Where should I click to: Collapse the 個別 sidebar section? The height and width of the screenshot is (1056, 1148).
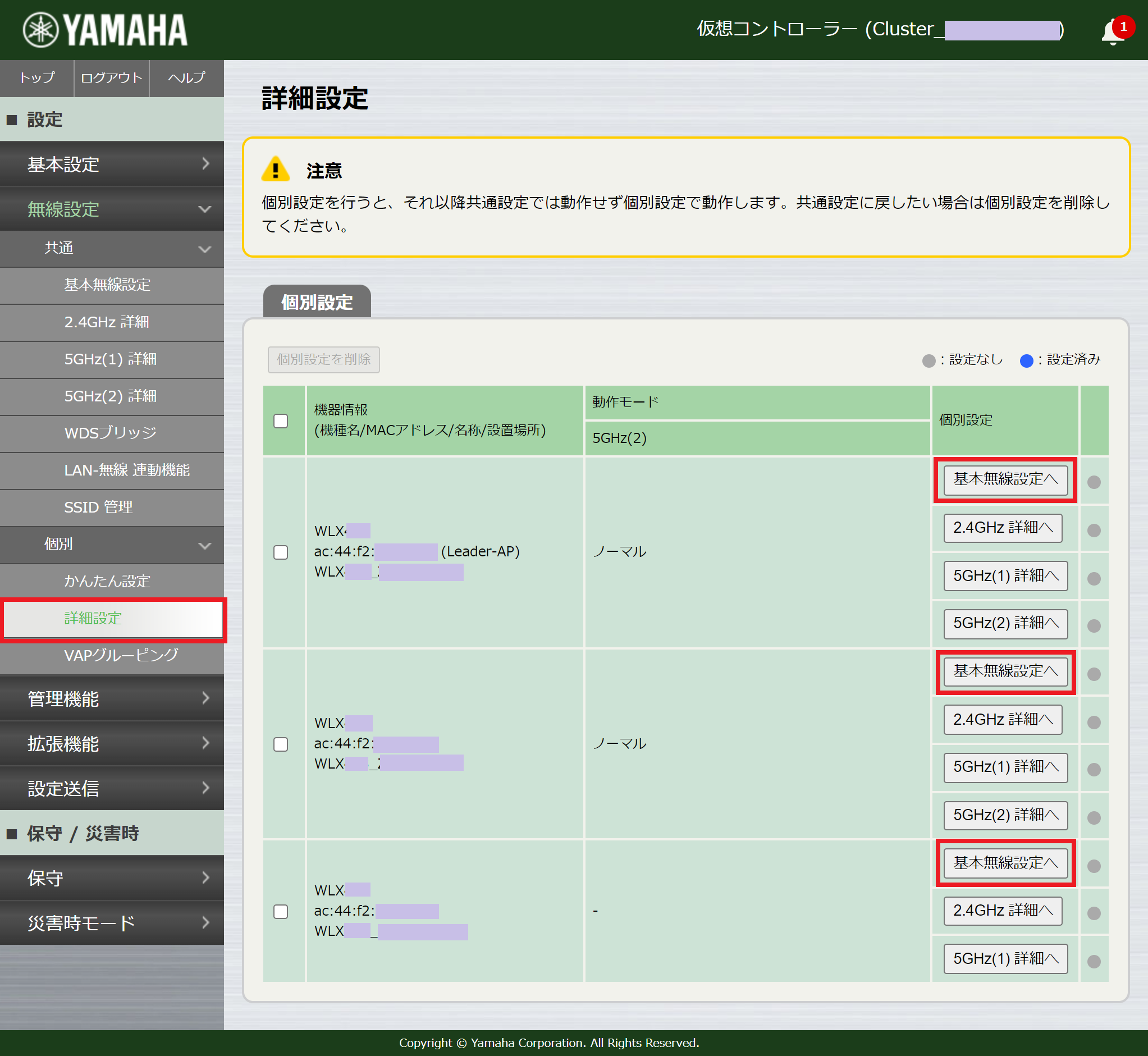112,544
